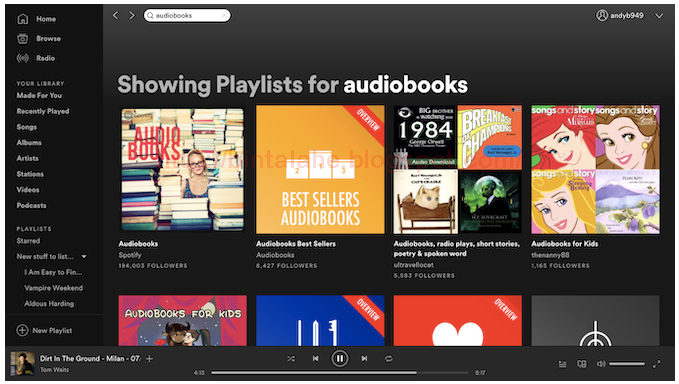The width and height of the screenshot is (679, 384).
Task: Open the Audiobooks playlist cover with books
Action: coord(182,170)
